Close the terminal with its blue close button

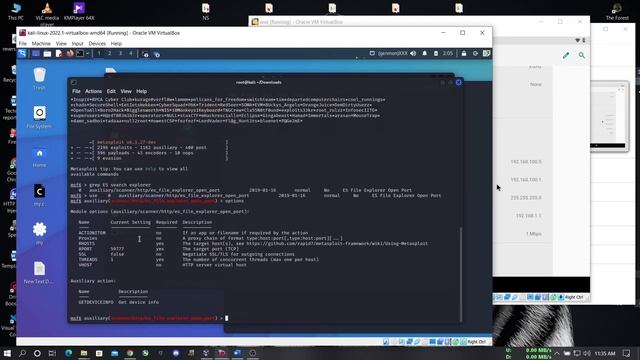[x=458, y=82]
